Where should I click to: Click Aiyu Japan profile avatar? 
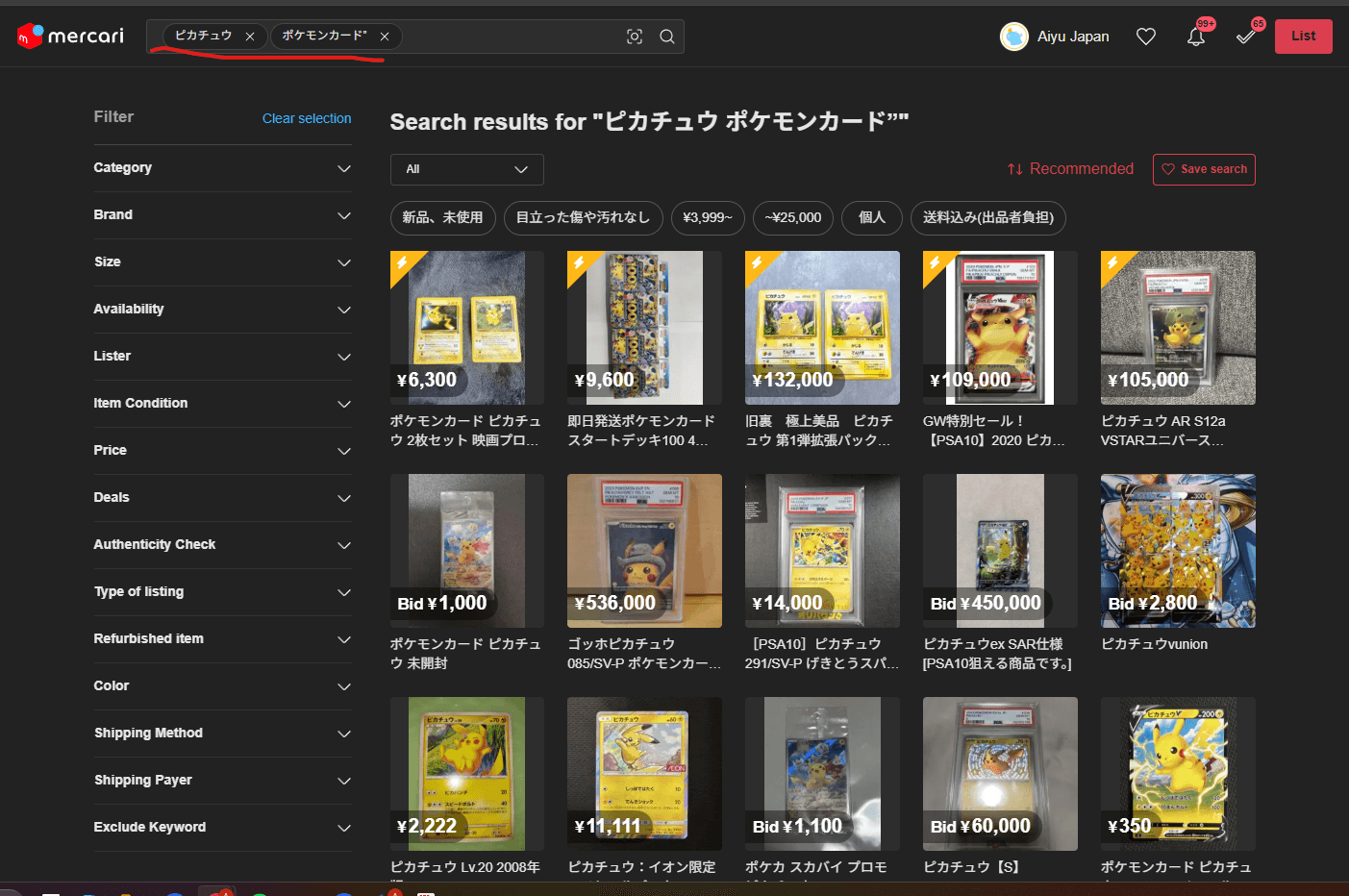pyautogui.click(x=1014, y=37)
